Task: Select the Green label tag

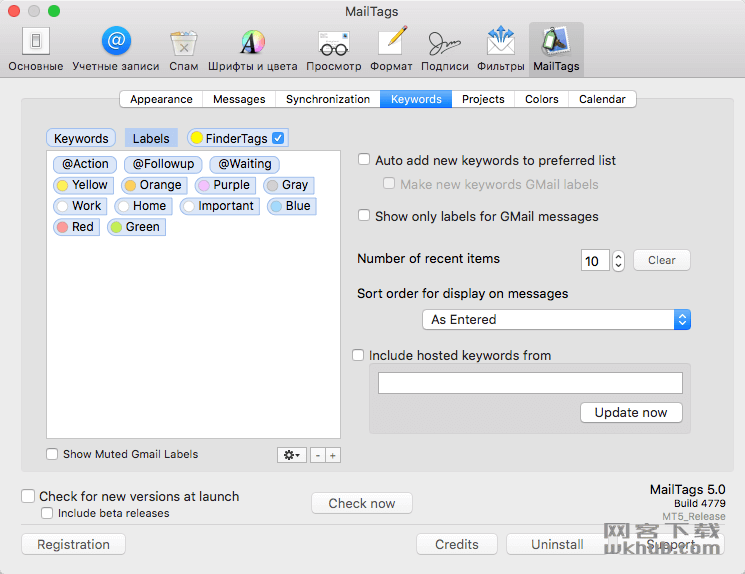Action: pyautogui.click(x=137, y=227)
